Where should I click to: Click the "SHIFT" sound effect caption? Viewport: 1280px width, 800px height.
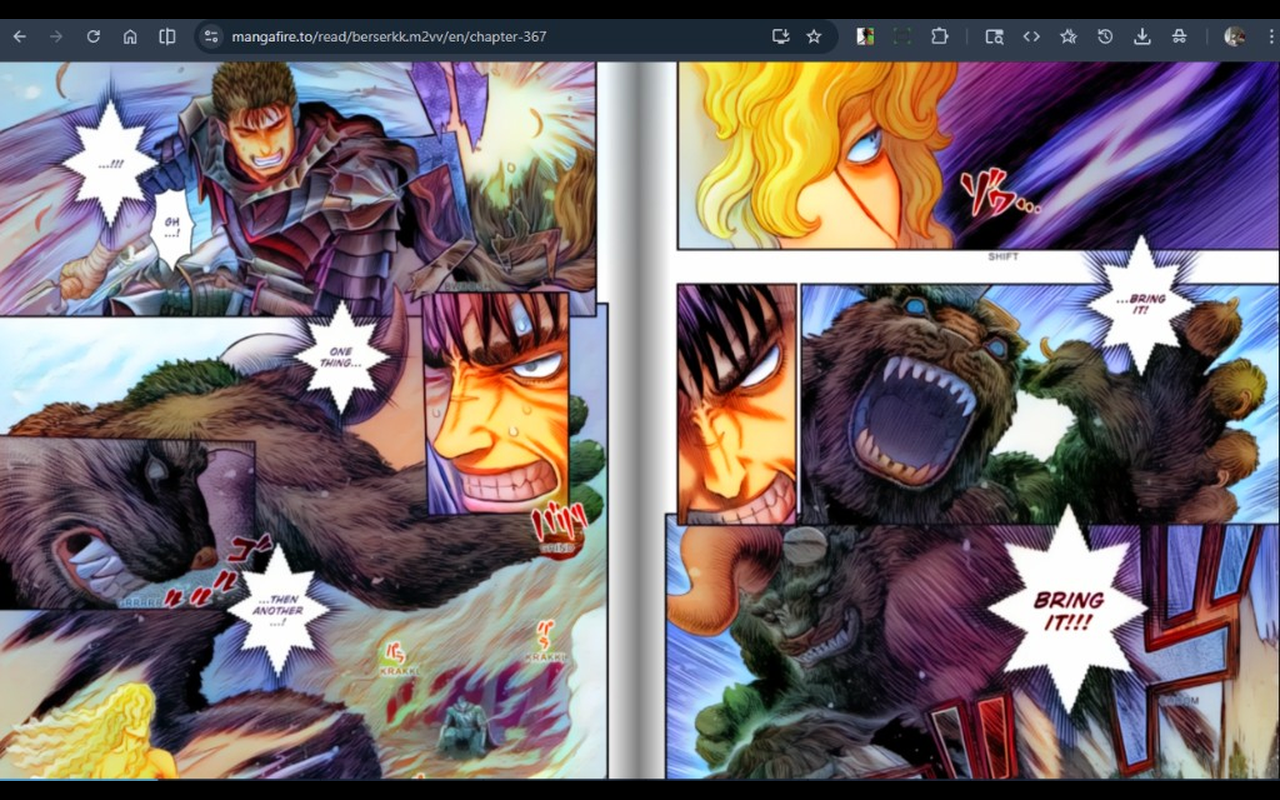[x=1003, y=257]
